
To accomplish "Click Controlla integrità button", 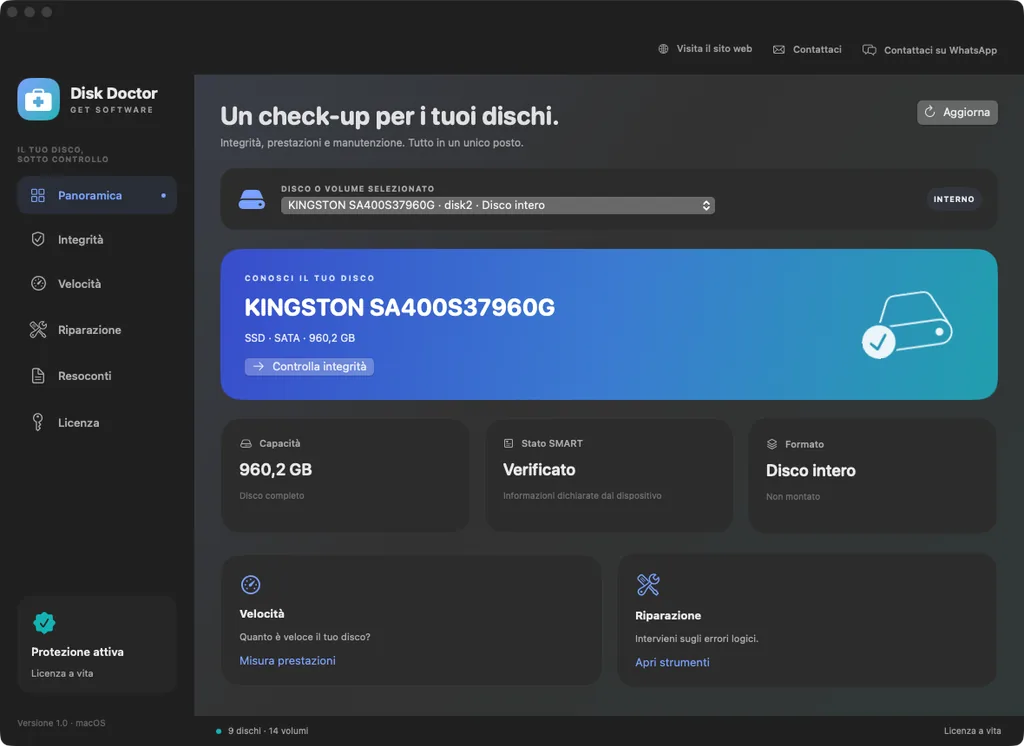I will point(309,366).
